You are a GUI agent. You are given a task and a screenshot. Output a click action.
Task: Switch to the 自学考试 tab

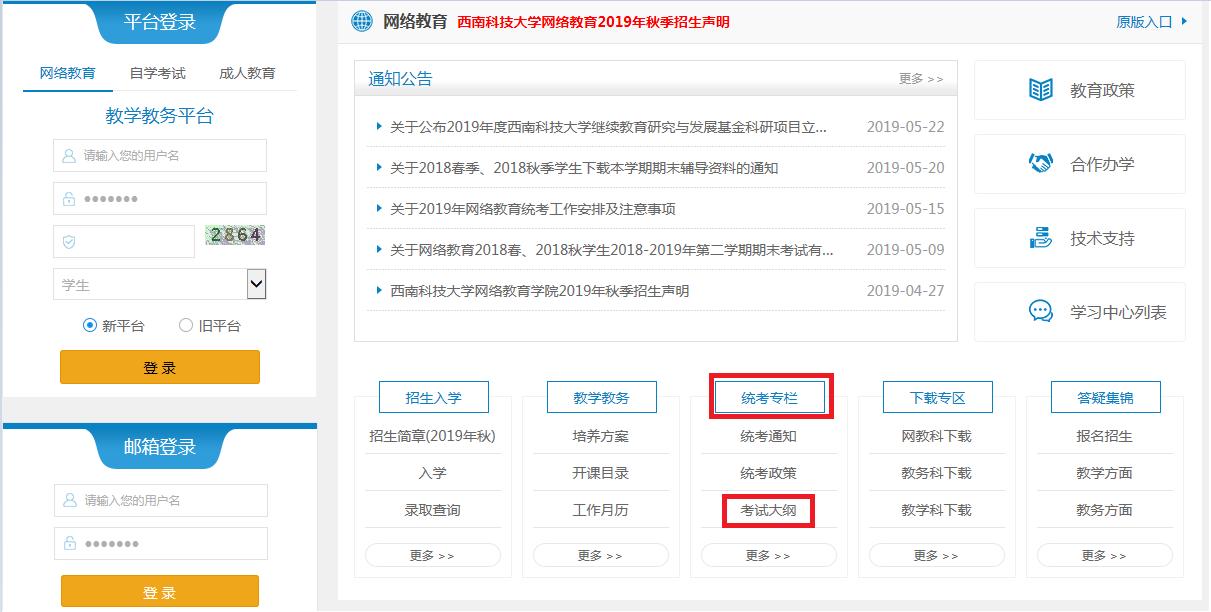tap(156, 73)
